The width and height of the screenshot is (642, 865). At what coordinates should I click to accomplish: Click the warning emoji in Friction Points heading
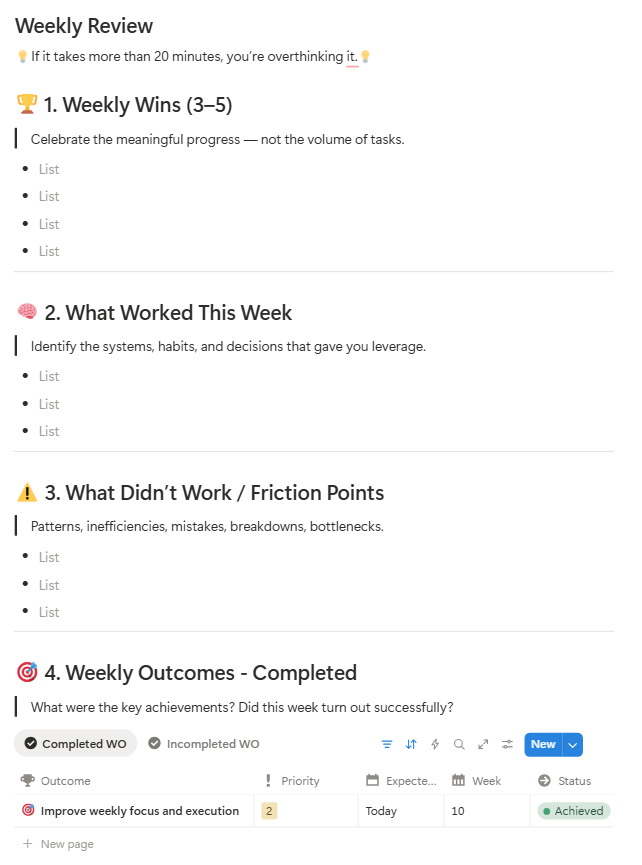coord(24,492)
